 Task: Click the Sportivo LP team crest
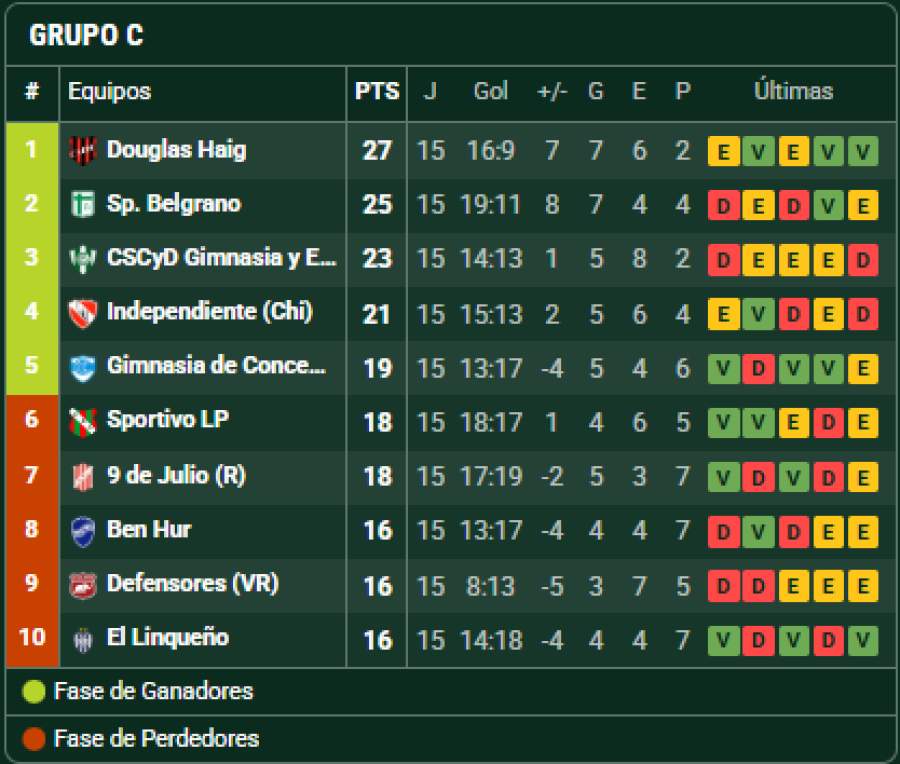(x=82, y=421)
